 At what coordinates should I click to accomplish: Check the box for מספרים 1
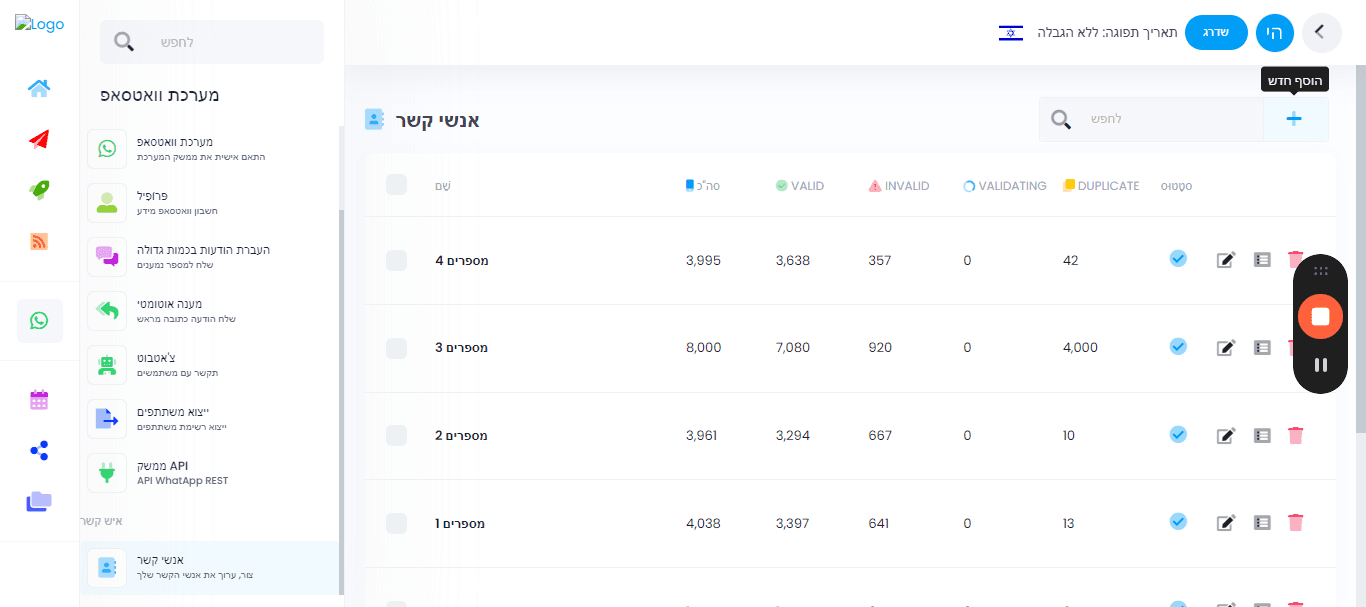click(x=397, y=523)
